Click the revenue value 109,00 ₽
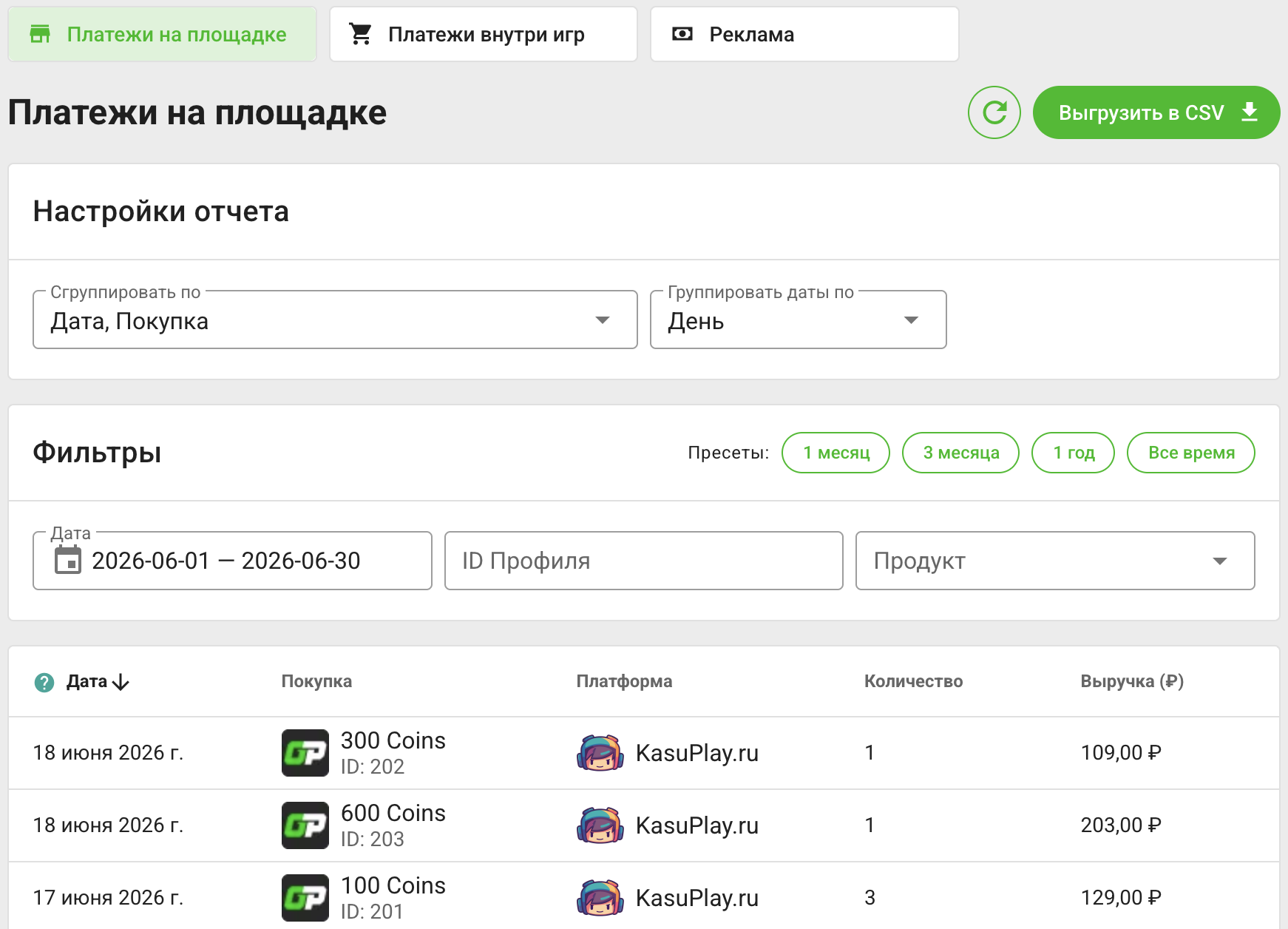Screen dimensions: 1288x929 (x=1121, y=753)
